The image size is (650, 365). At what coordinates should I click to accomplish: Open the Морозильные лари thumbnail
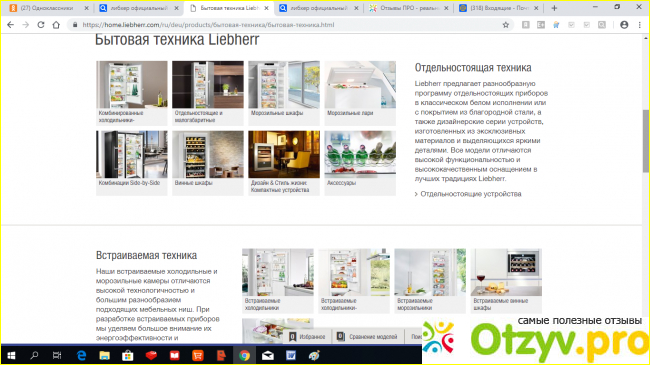pyautogui.click(x=360, y=93)
